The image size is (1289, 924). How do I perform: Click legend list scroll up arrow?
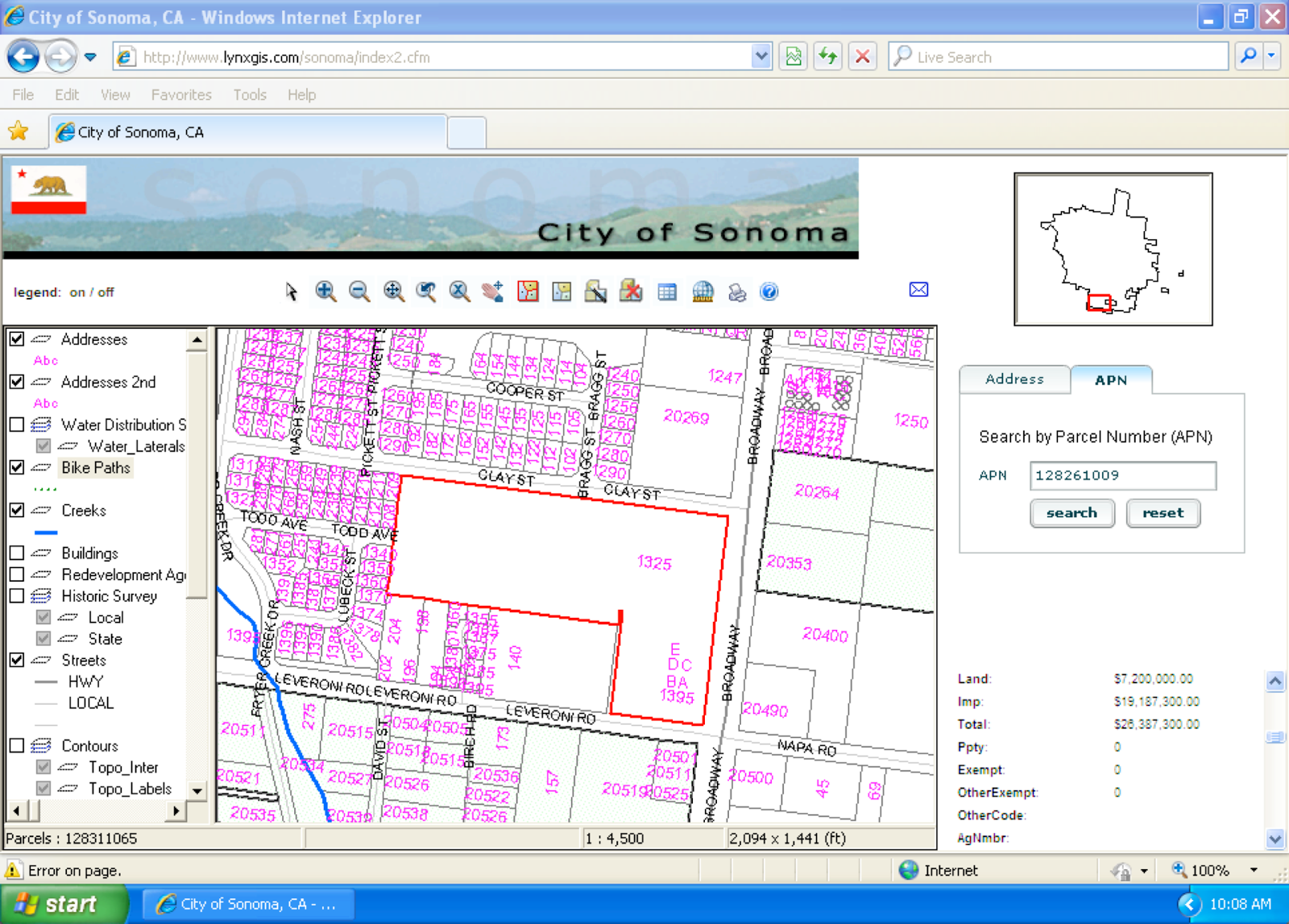pyautogui.click(x=197, y=339)
